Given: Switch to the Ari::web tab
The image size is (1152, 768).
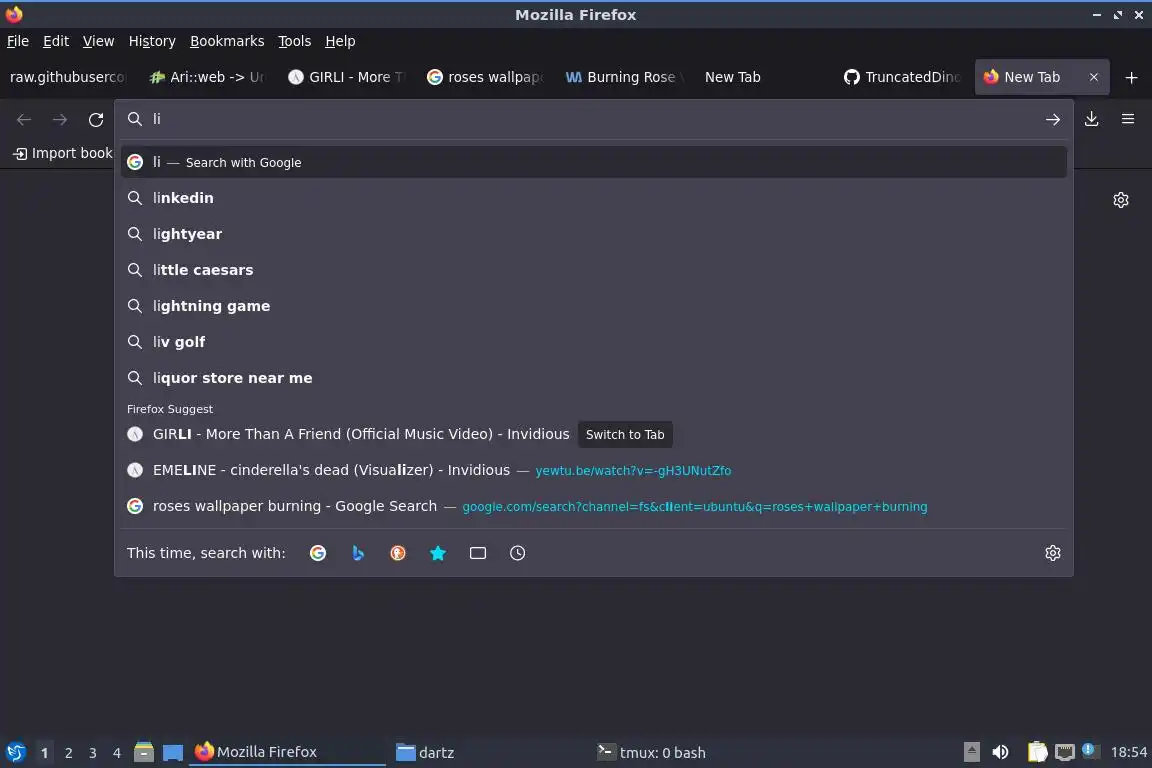Looking at the screenshot, I should [206, 77].
